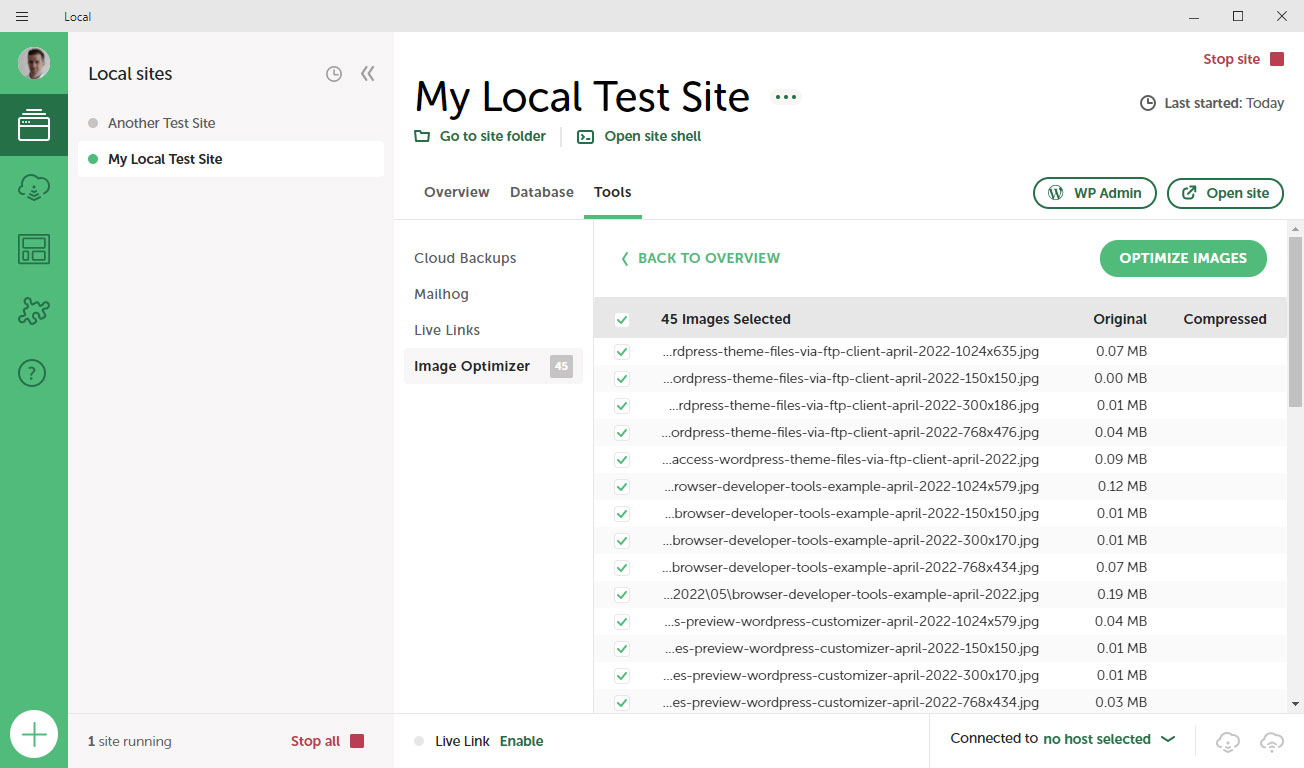The height and width of the screenshot is (768, 1304).
Task: Open Live Links tool
Action: (x=447, y=330)
